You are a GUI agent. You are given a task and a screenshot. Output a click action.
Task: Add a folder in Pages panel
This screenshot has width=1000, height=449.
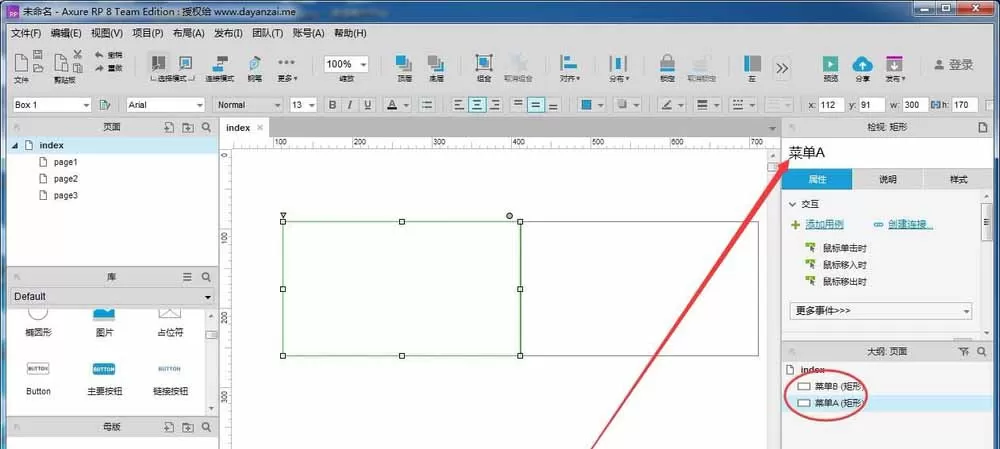(188, 128)
